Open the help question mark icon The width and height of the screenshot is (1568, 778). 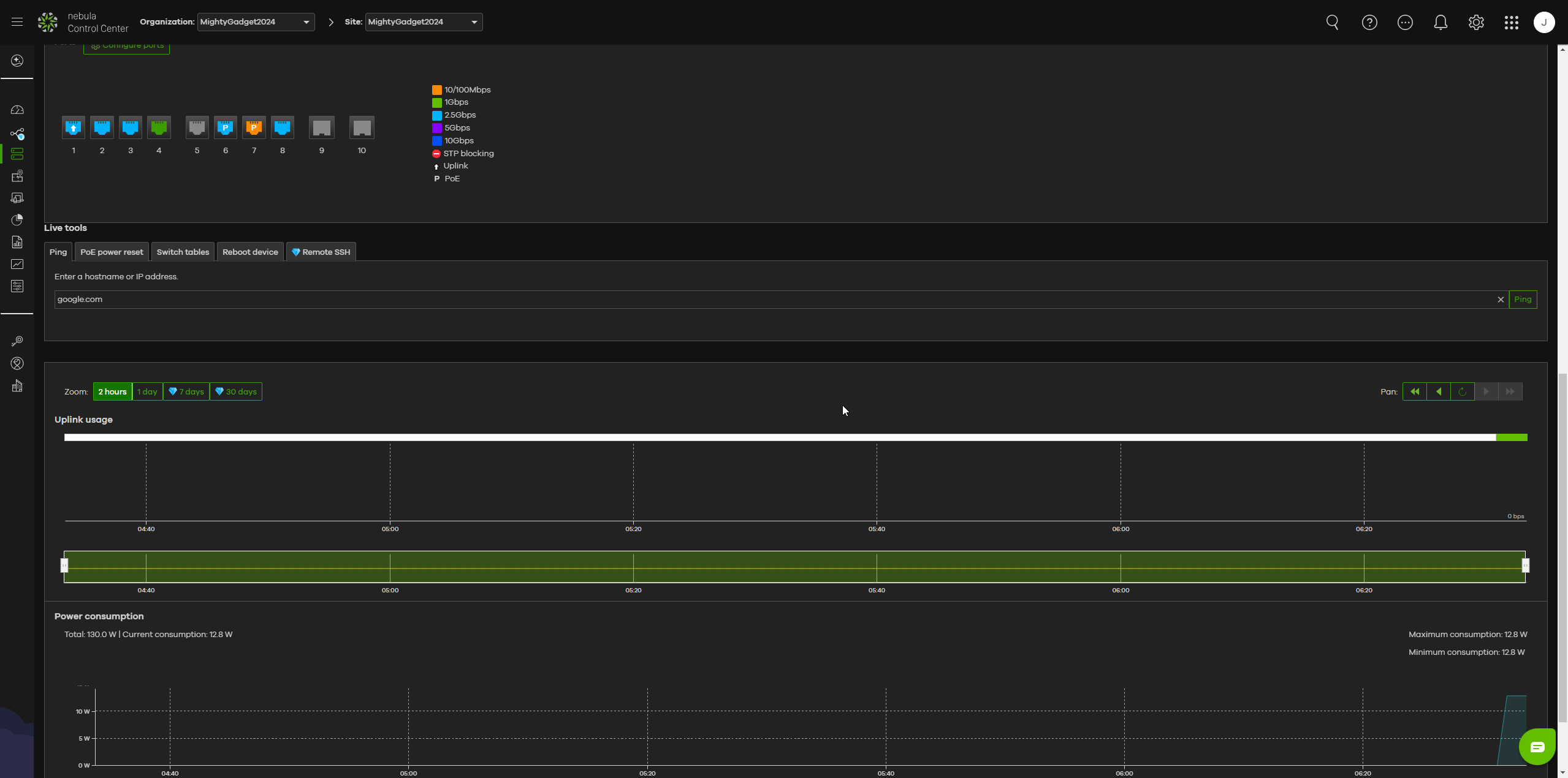[1369, 23]
